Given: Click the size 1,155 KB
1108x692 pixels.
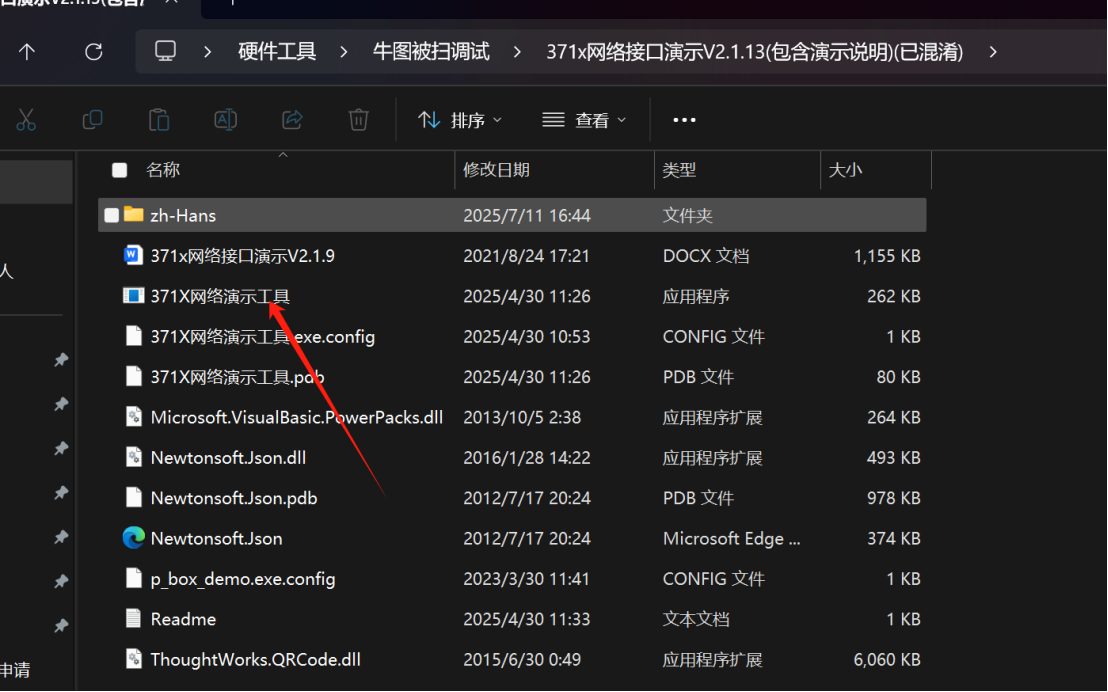Looking at the screenshot, I should pos(887,256).
